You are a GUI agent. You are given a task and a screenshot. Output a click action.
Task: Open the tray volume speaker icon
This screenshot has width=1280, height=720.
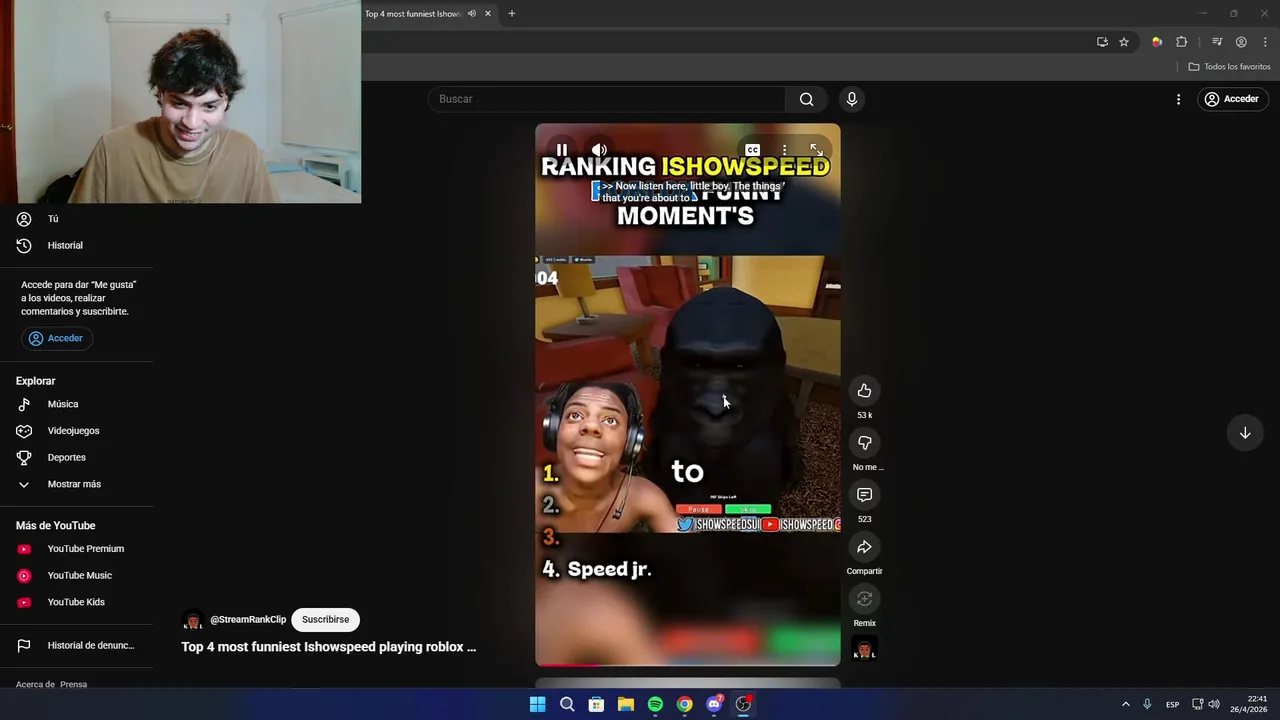coord(1214,704)
